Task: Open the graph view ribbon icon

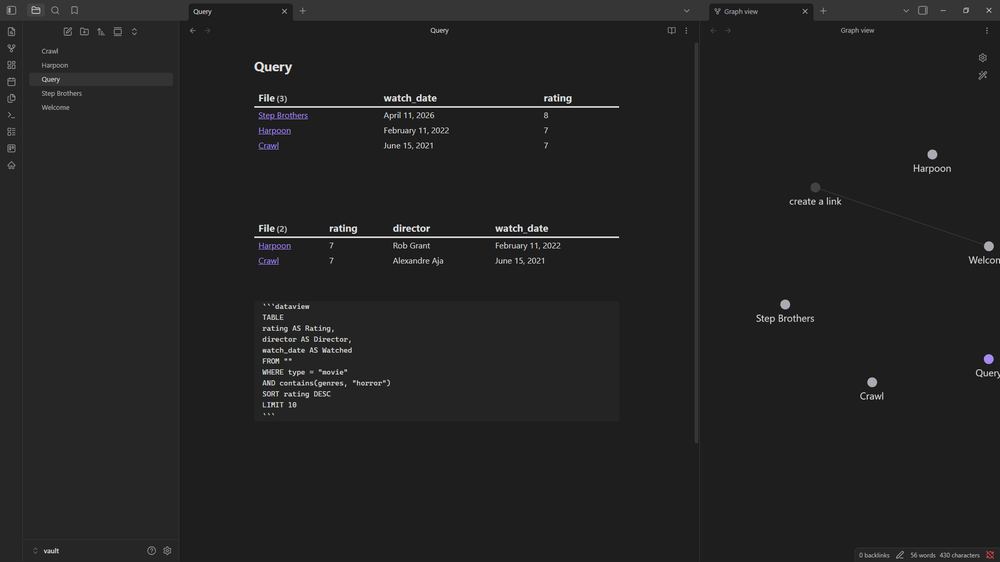Action: tap(11, 48)
